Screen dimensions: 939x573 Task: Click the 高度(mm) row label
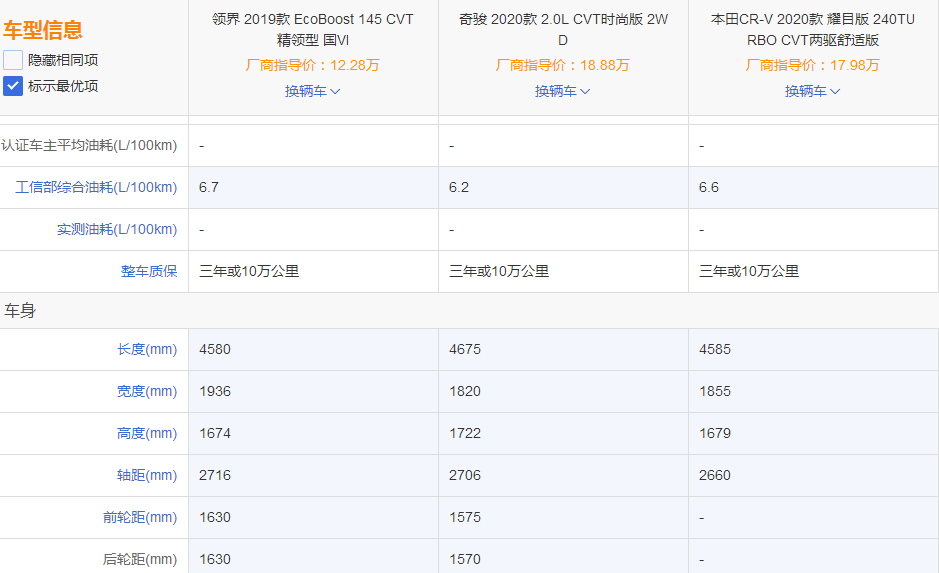click(147, 433)
